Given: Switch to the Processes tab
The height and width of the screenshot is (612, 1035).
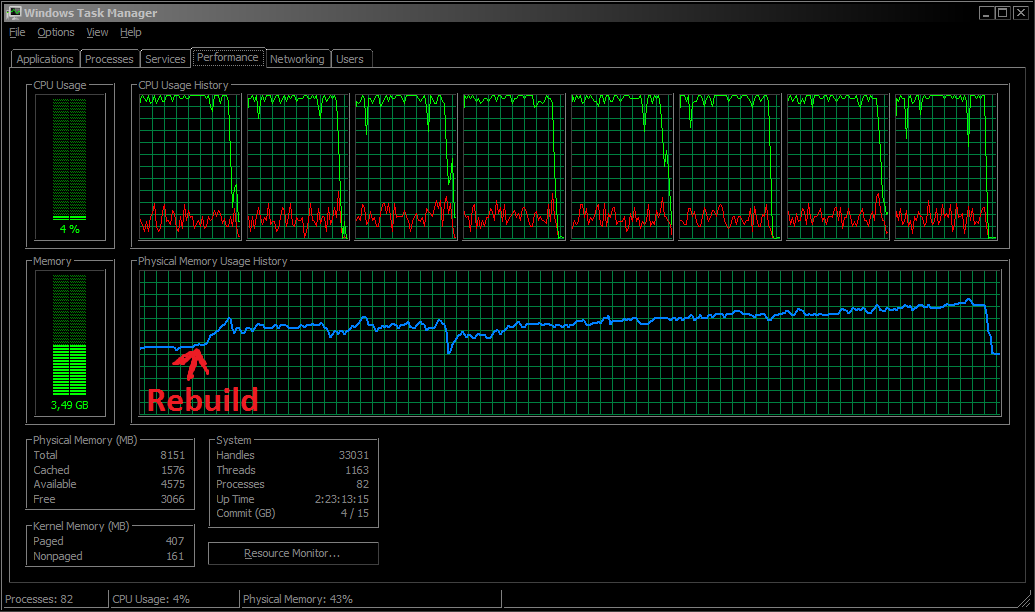Looking at the screenshot, I should point(109,59).
